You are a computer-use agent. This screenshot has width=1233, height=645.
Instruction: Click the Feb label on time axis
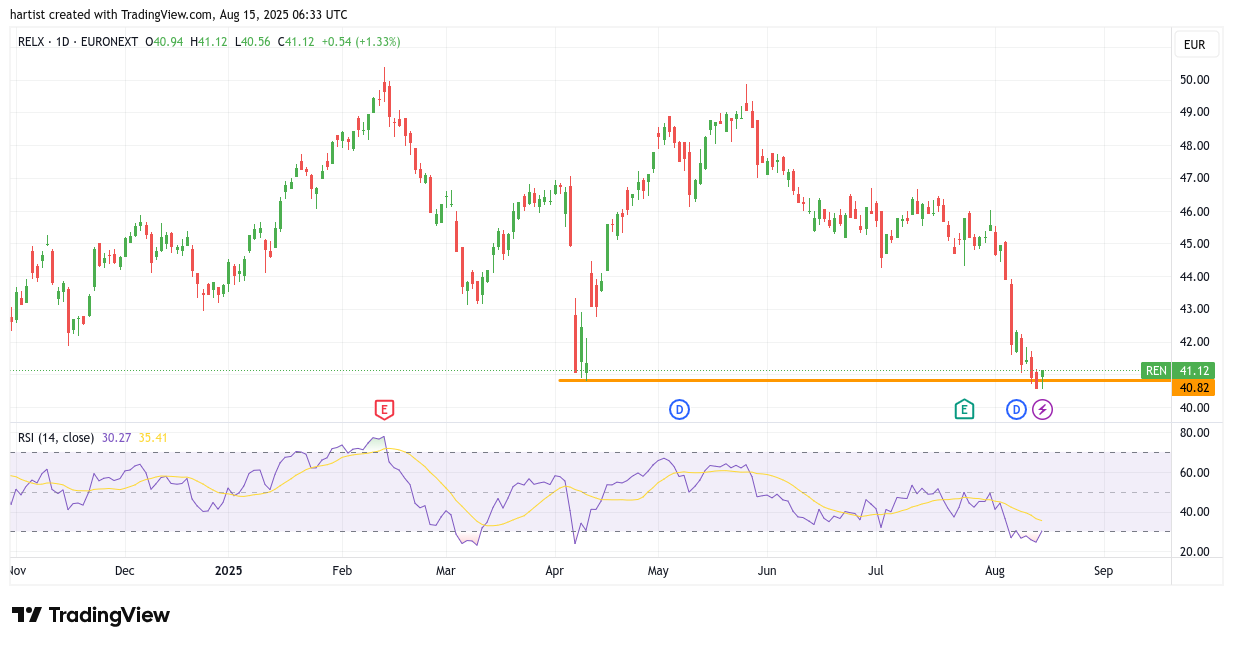(x=342, y=571)
